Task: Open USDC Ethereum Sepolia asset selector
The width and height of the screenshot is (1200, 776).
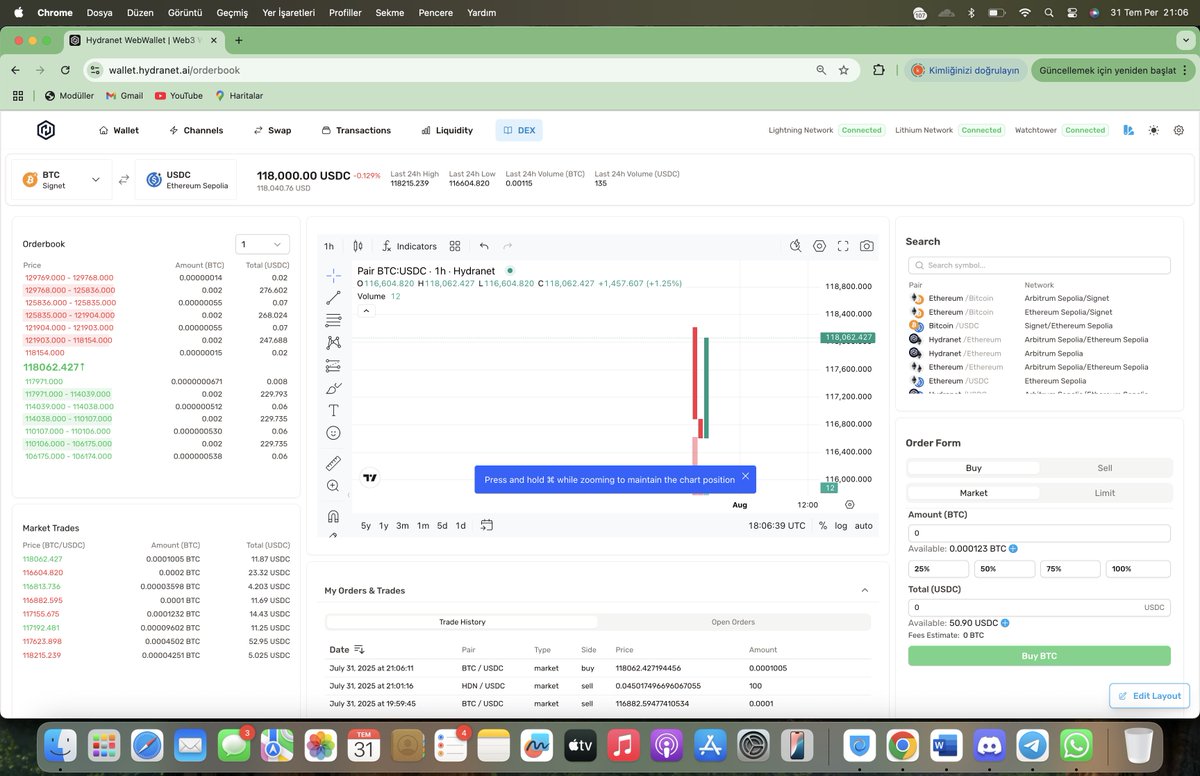Action: coord(186,180)
